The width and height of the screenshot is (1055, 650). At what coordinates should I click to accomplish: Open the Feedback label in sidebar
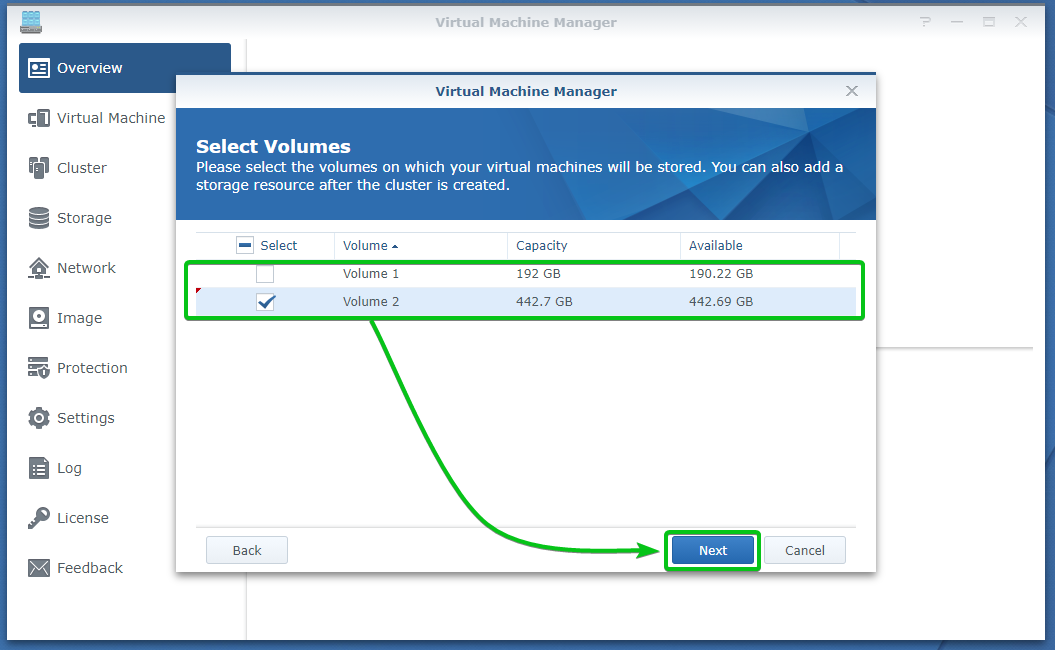coord(89,568)
